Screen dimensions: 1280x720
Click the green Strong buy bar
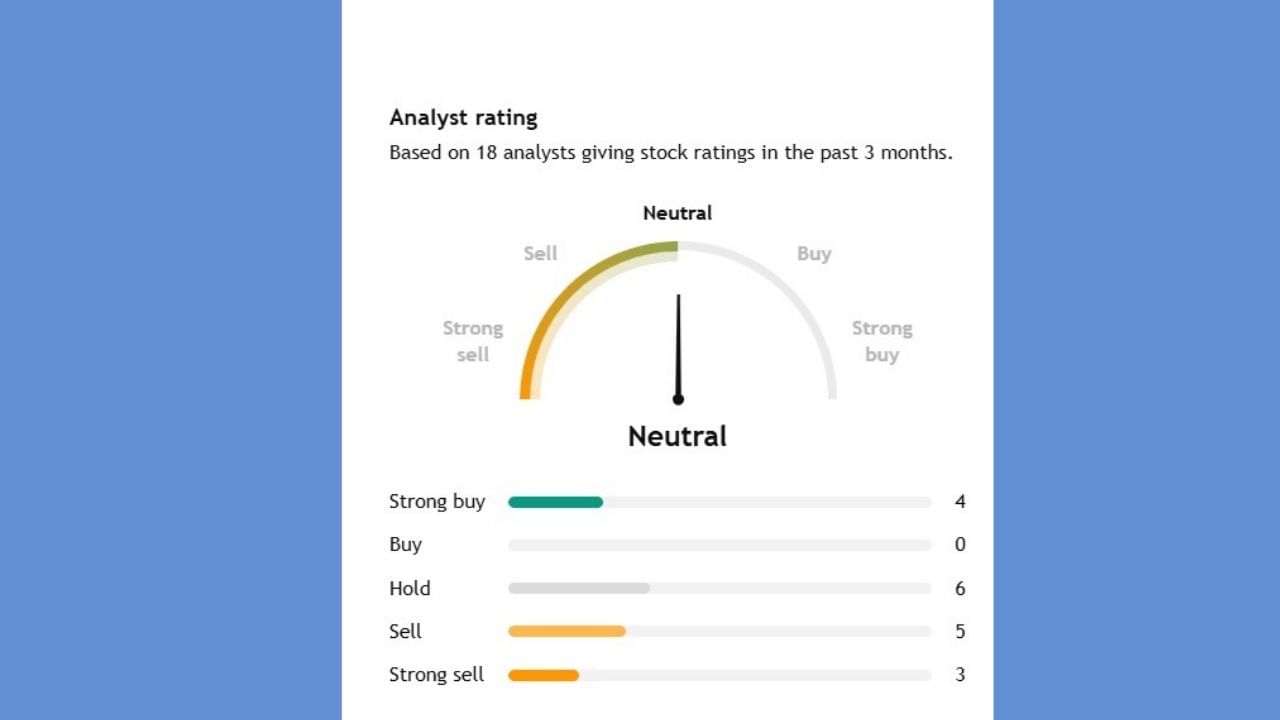pos(555,502)
